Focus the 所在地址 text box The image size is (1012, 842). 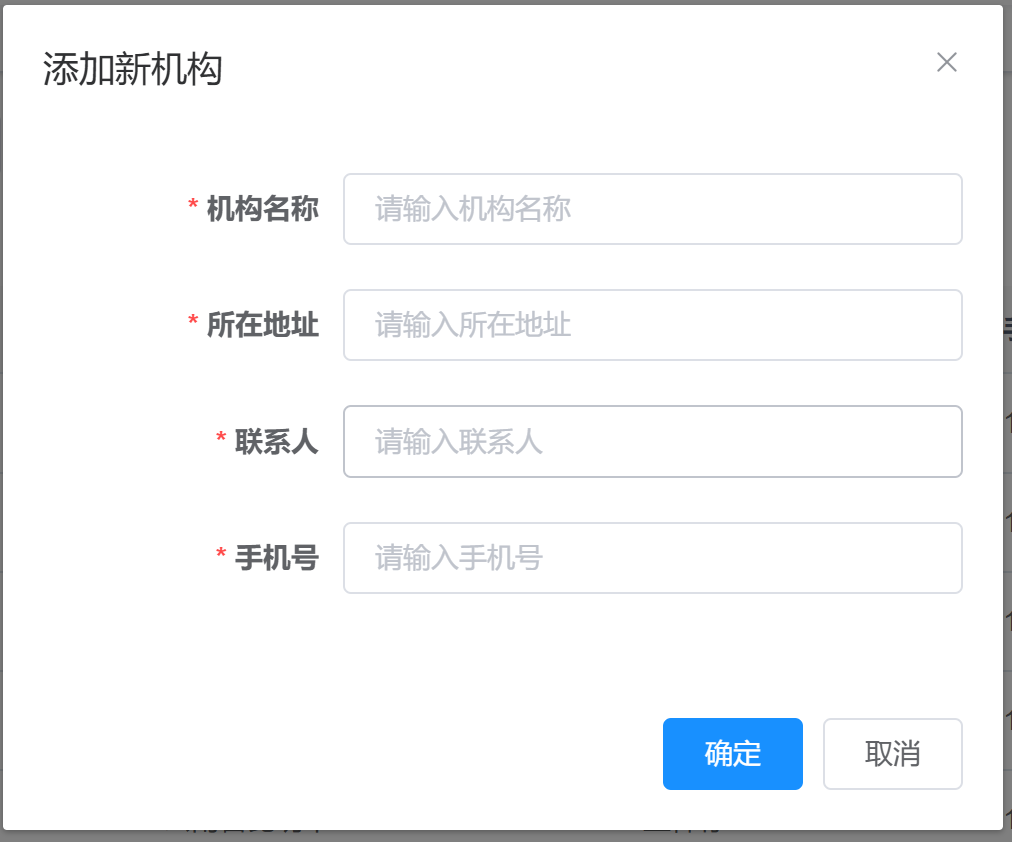pos(652,325)
